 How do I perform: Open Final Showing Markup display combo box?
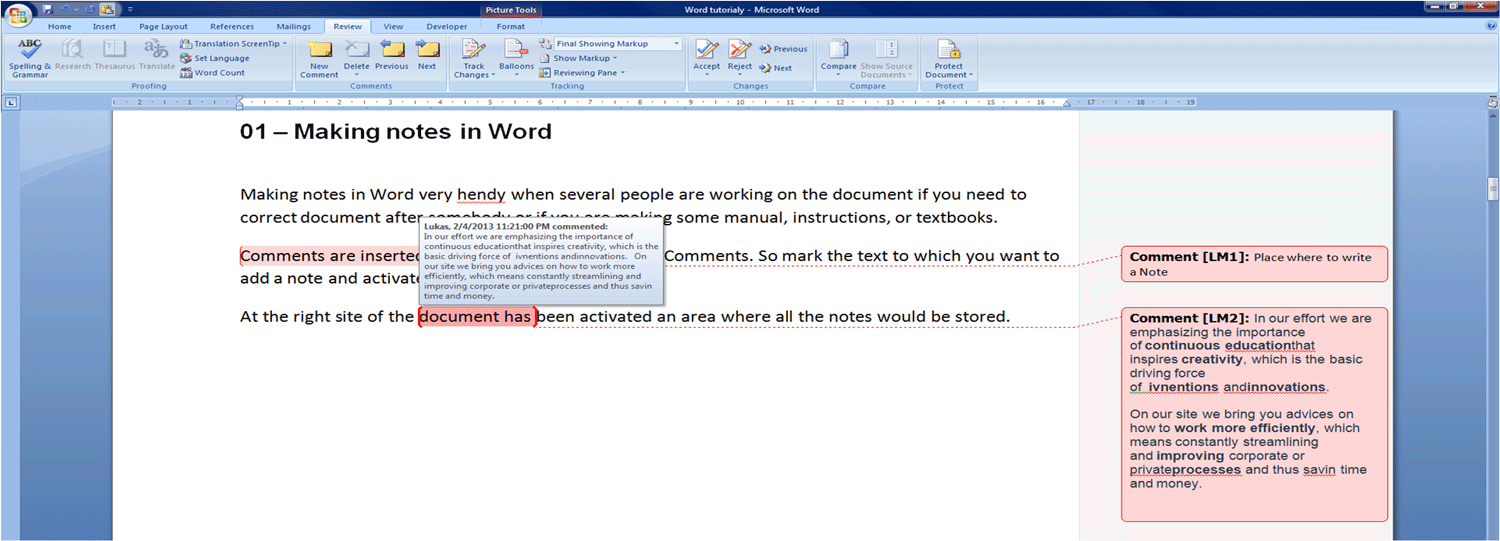pos(618,44)
